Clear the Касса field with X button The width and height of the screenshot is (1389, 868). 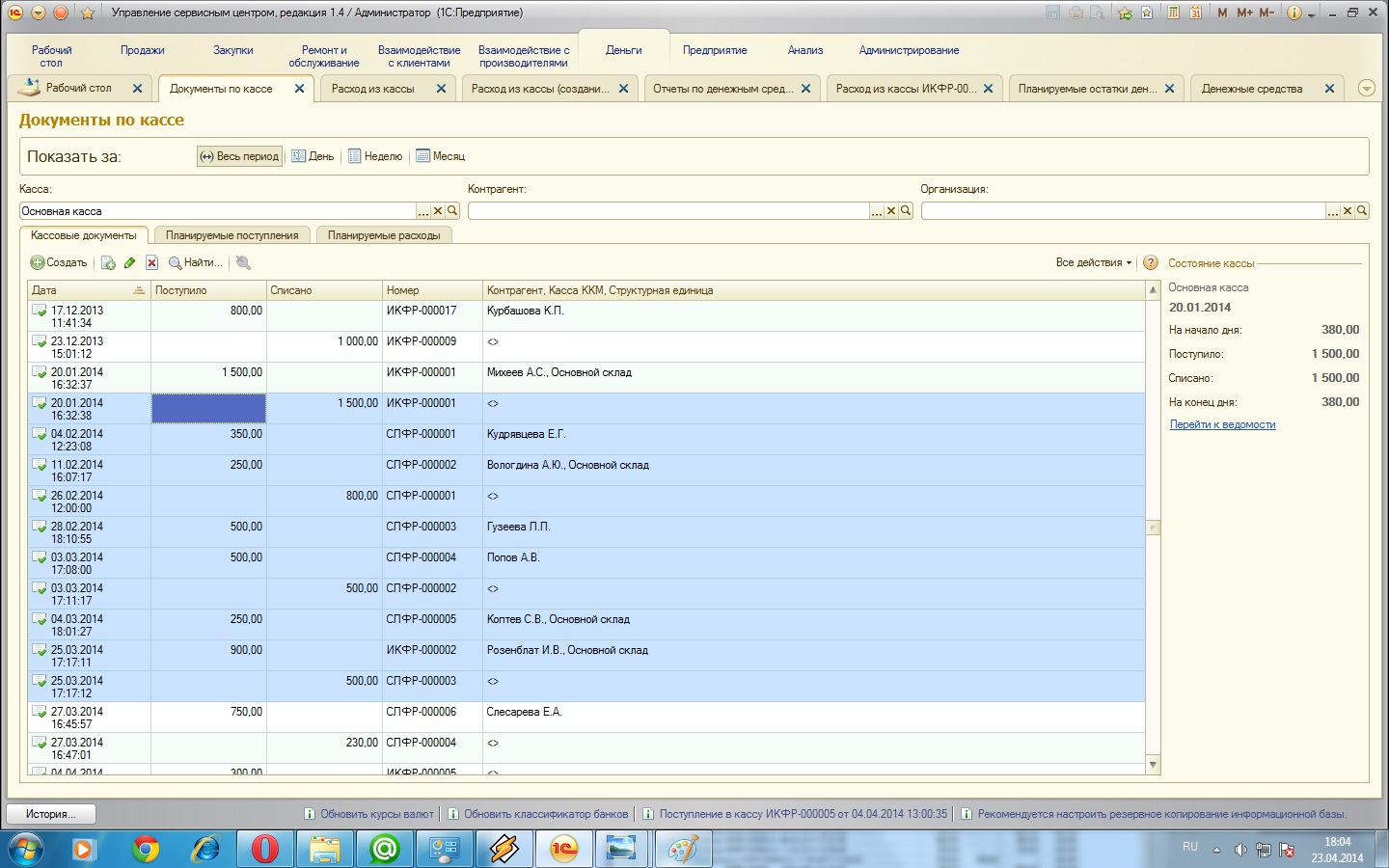437,211
